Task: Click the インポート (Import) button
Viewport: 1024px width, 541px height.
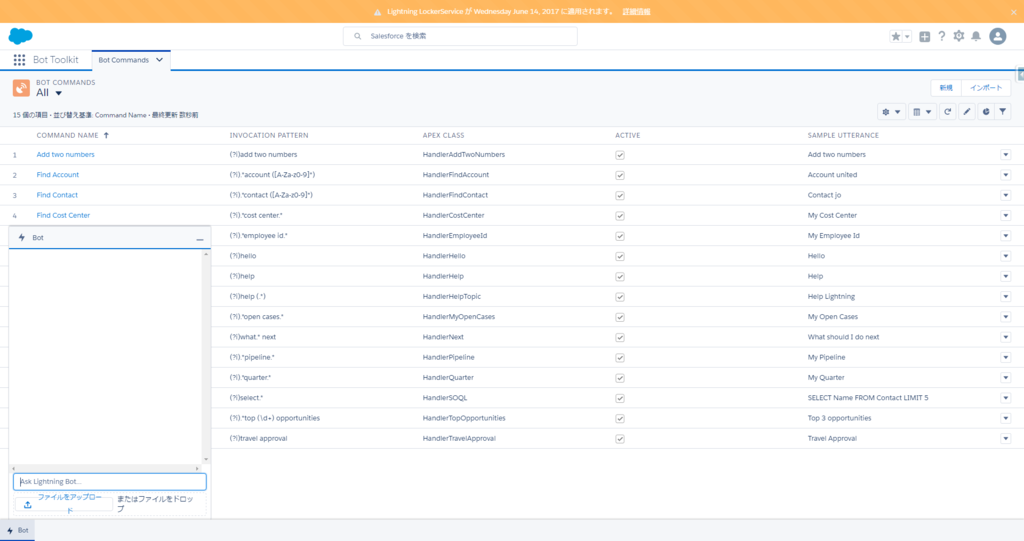Action: click(x=985, y=88)
